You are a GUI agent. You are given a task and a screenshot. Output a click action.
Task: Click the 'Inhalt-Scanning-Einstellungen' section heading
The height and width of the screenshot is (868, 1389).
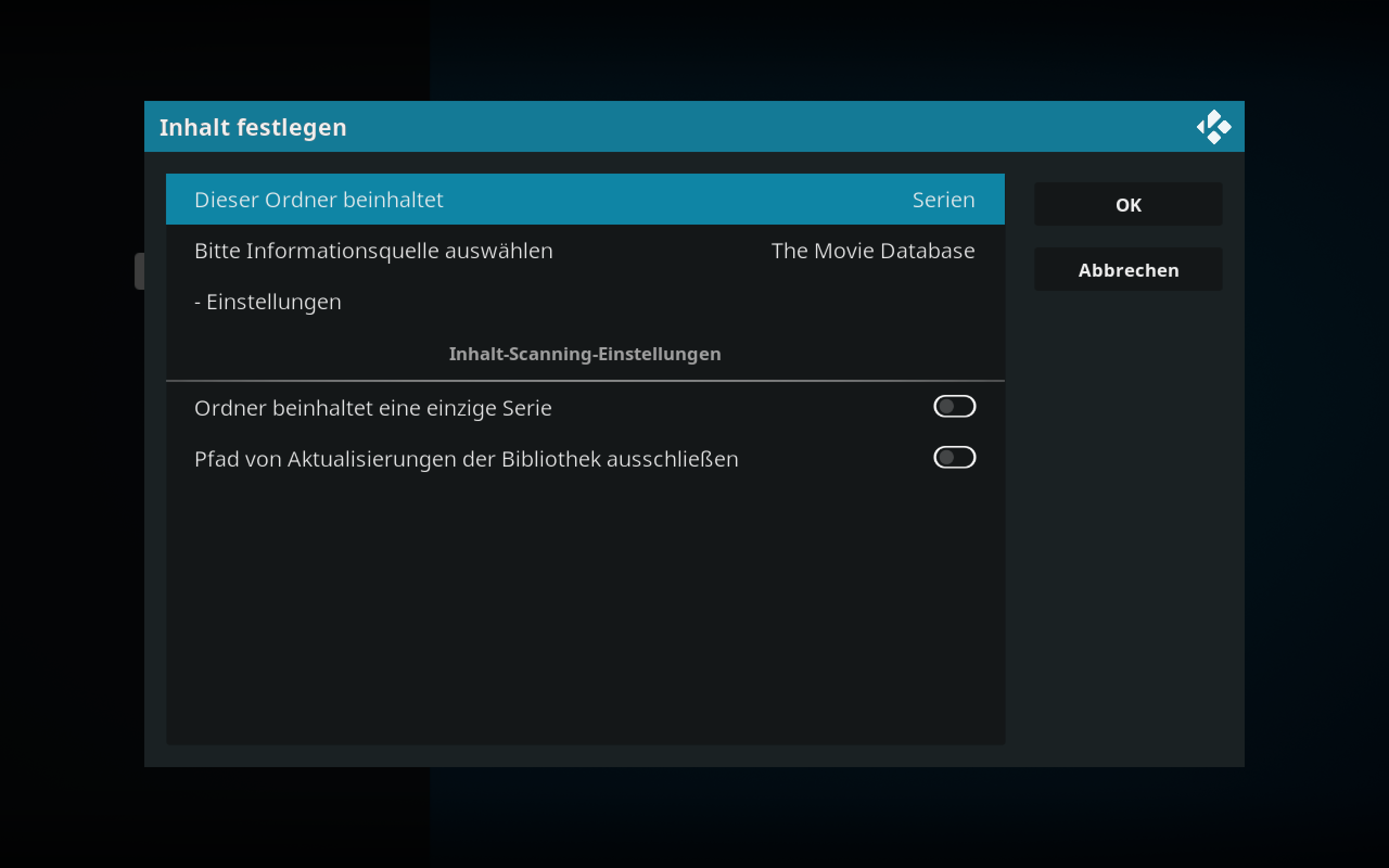[585, 354]
